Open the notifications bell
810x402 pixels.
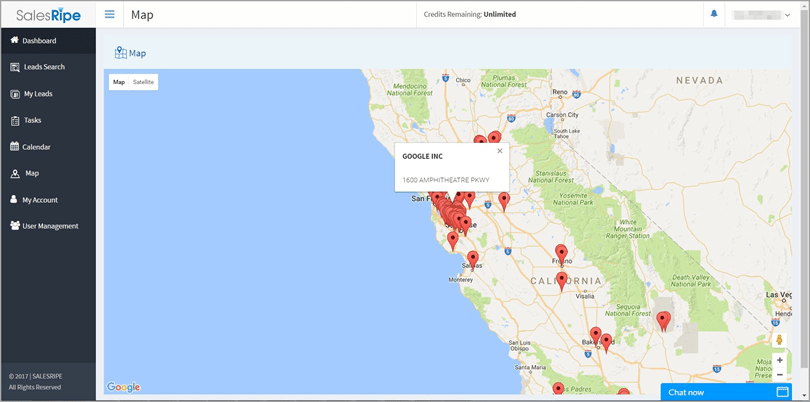click(714, 14)
